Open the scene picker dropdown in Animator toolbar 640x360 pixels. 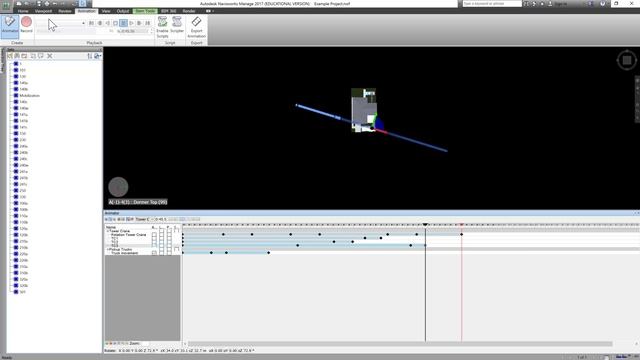(x=143, y=219)
